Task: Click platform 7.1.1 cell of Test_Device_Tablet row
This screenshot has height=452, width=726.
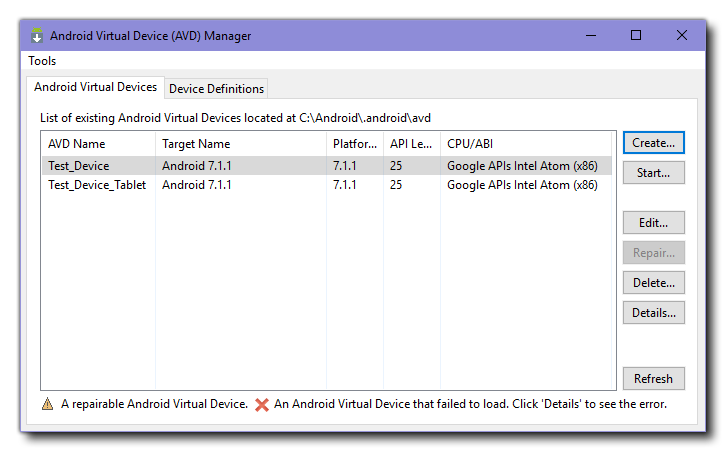Action: click(344, 185)
